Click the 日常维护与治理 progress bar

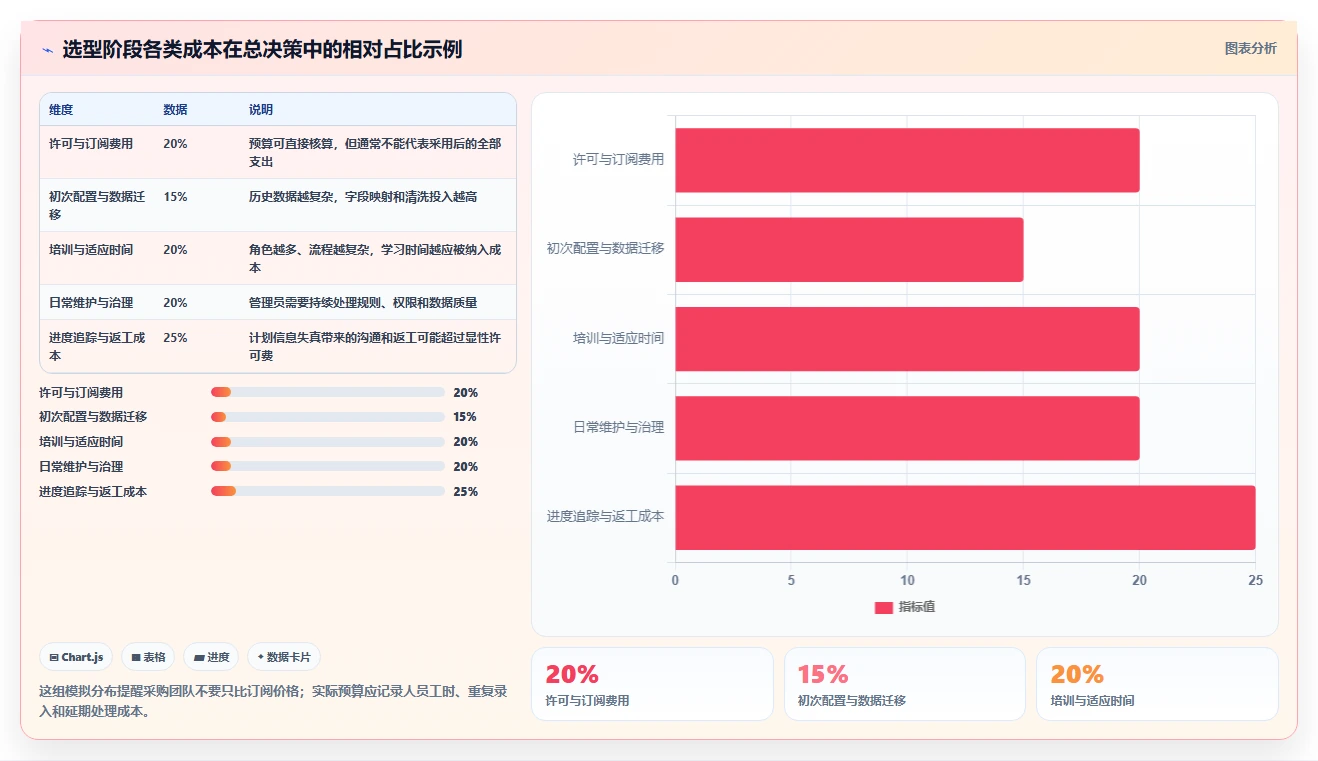point(328,466)
